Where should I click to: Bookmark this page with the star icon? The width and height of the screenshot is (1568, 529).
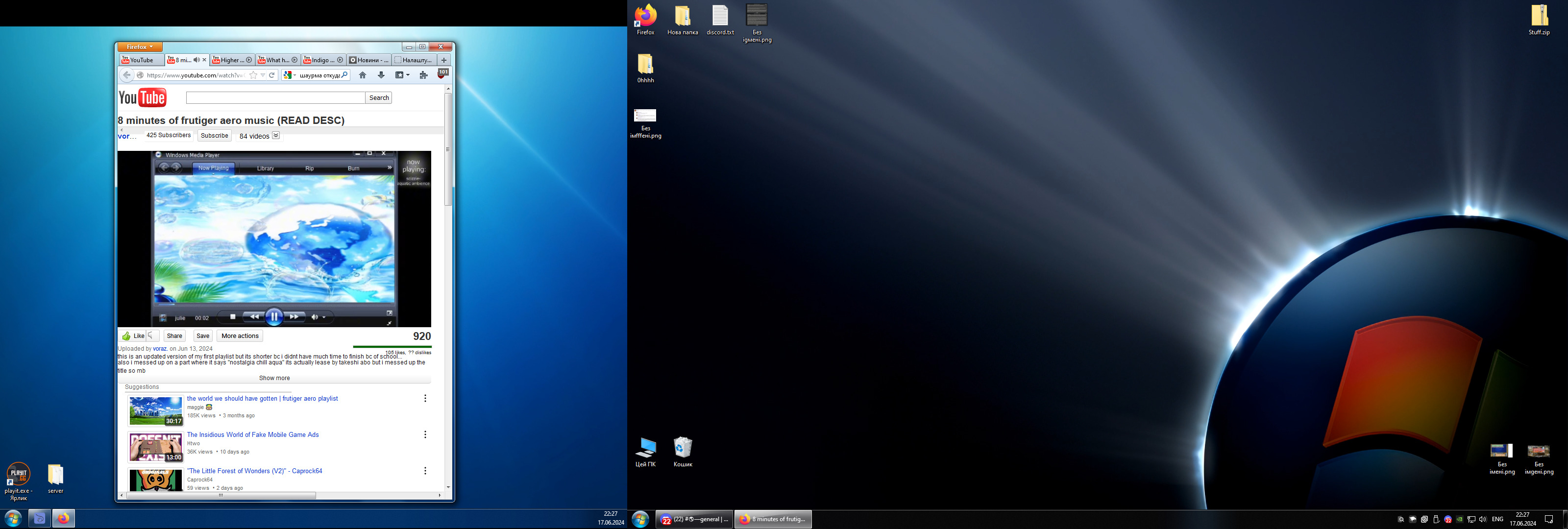click(x=253, y=75)
